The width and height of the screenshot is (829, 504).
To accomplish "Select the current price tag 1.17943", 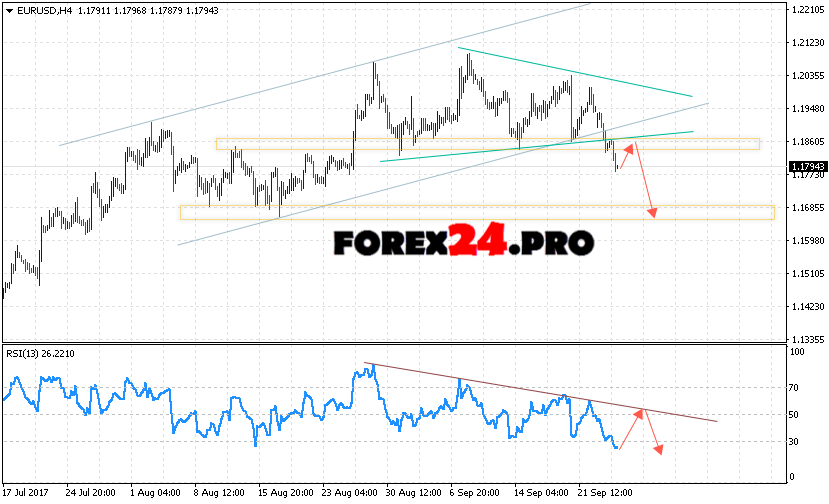I will (806, 166).
